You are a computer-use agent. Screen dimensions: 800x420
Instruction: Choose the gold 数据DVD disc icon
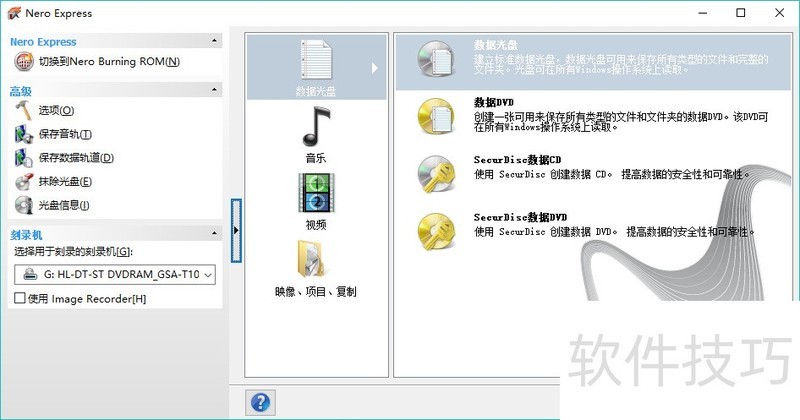(x=436, y=116)
